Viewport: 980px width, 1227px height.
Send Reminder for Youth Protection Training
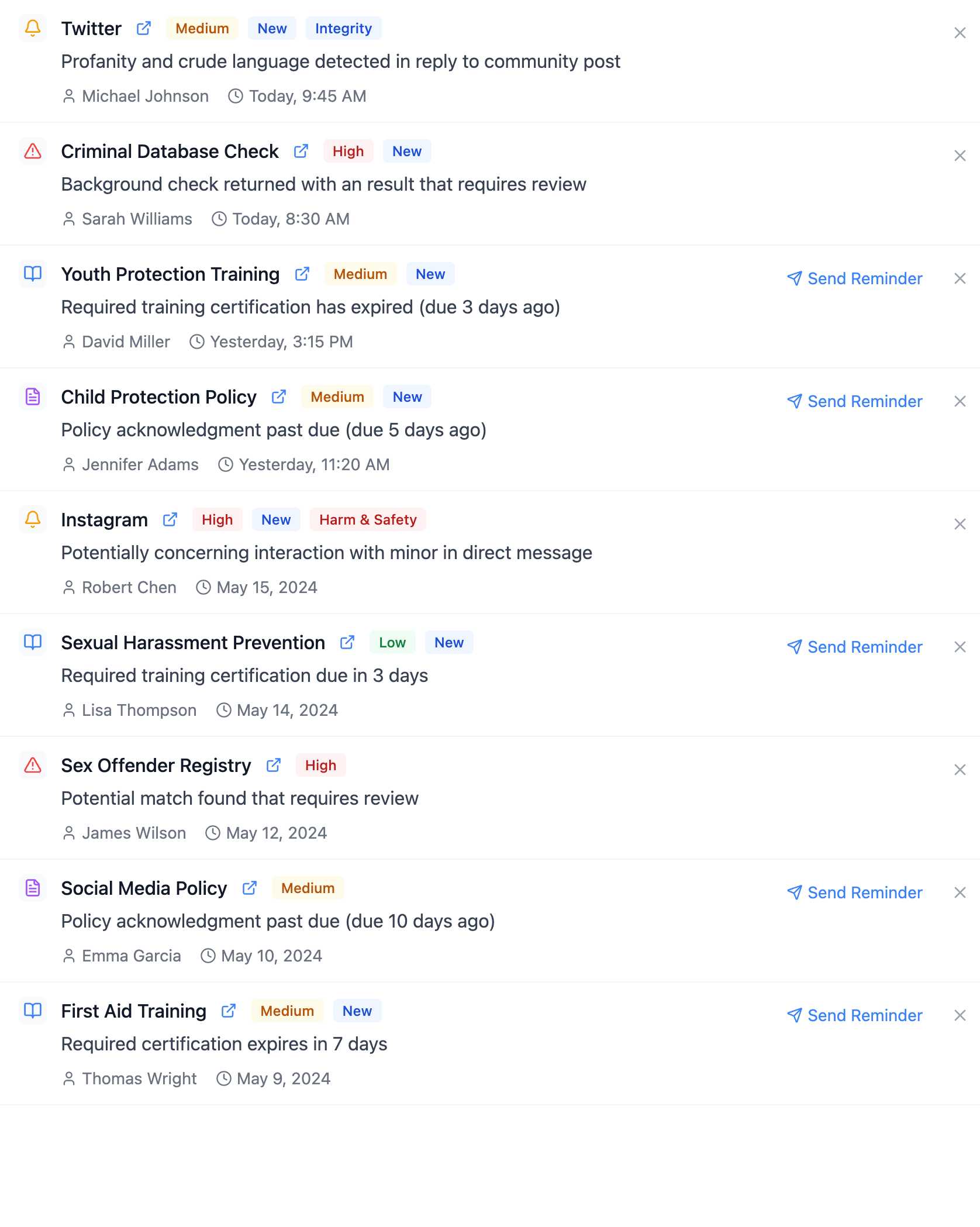click(x=855, y=278)
